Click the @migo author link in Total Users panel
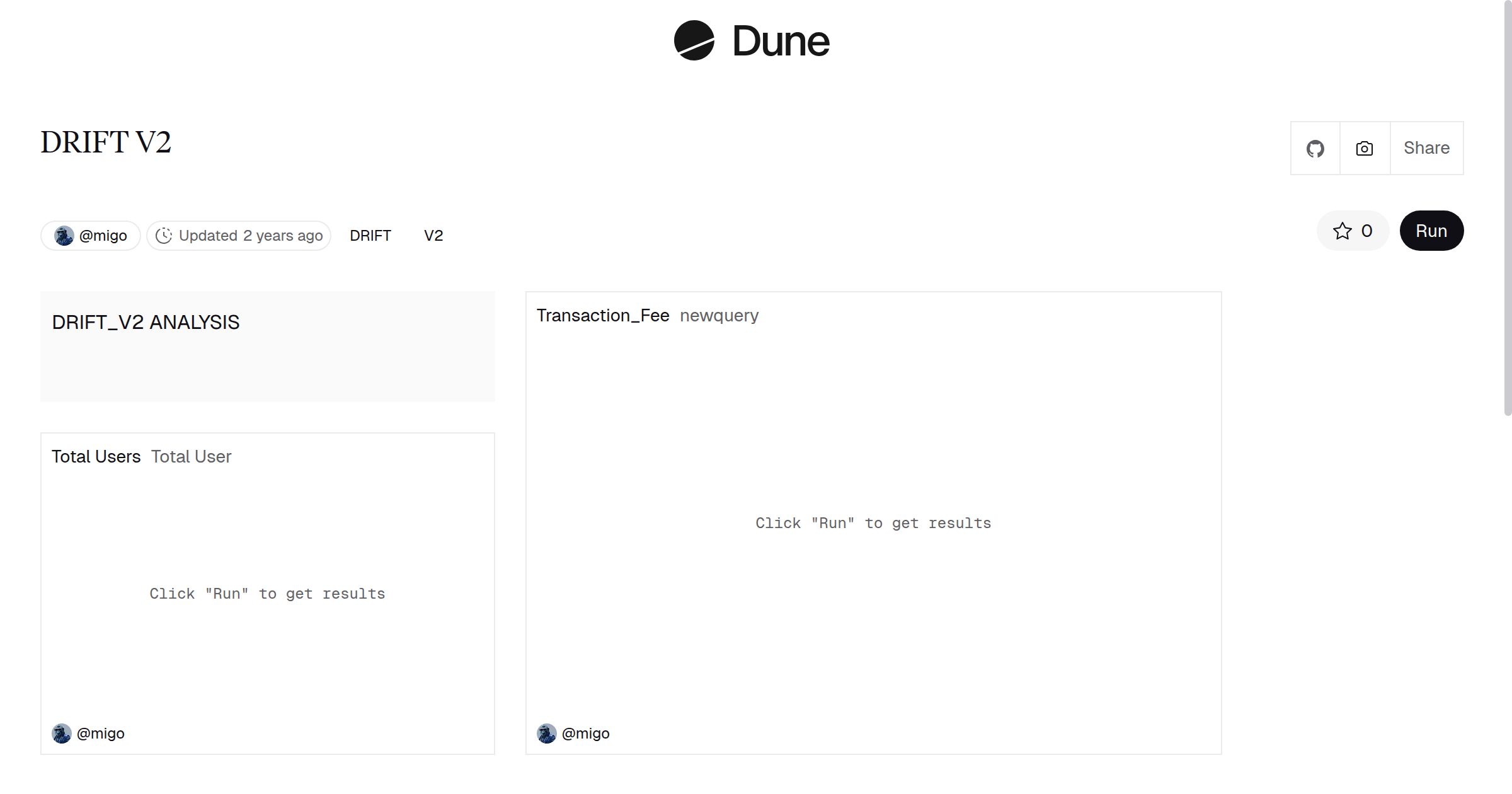 coord(100,734)
